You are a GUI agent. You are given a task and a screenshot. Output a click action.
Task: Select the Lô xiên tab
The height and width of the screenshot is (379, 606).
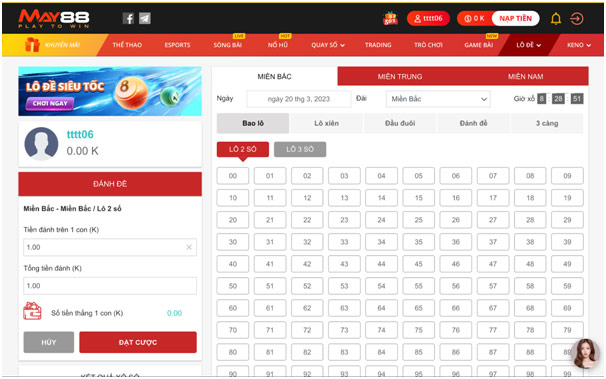tap(326, 123)
